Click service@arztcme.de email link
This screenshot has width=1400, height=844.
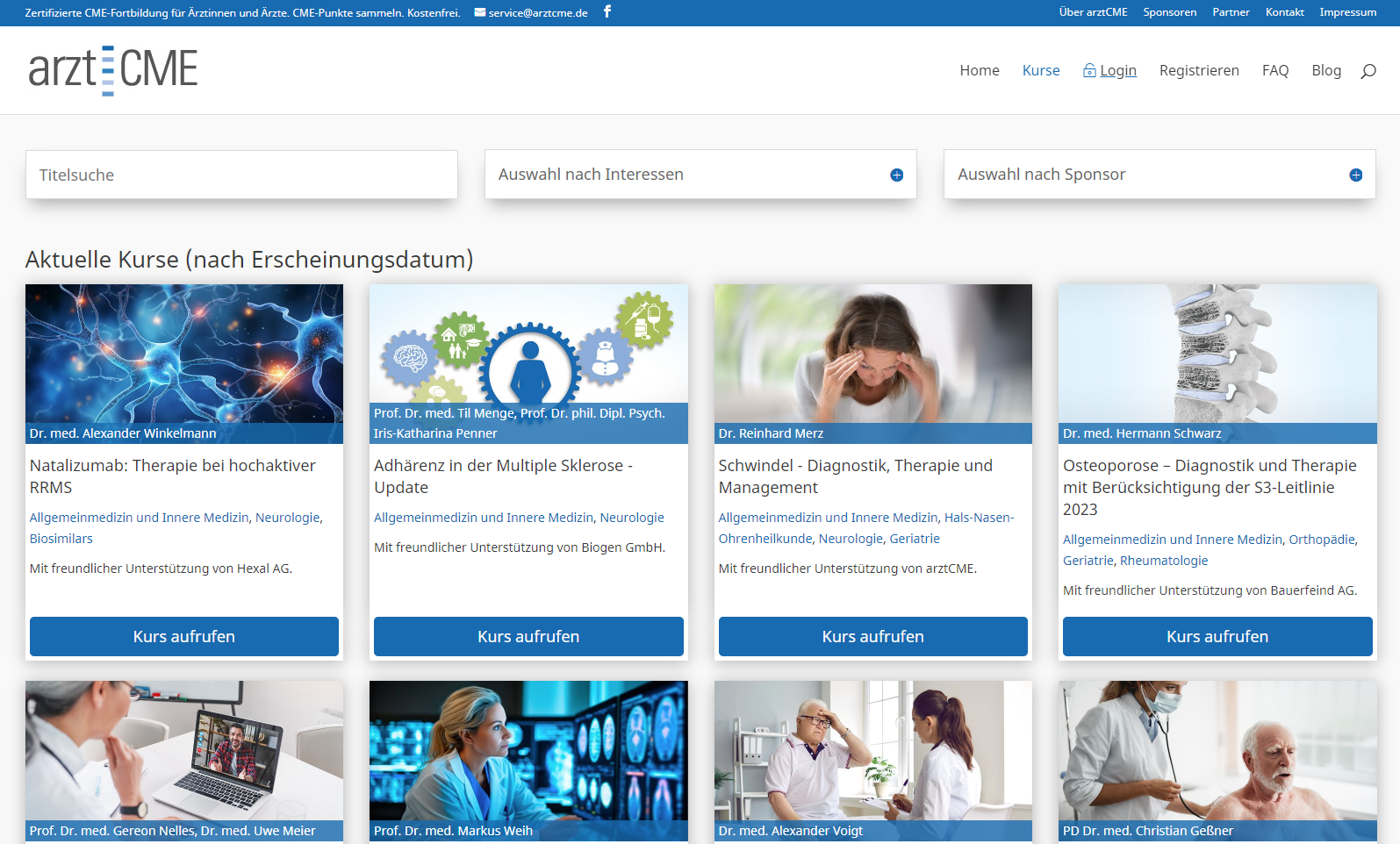click(x=538, y=13)
